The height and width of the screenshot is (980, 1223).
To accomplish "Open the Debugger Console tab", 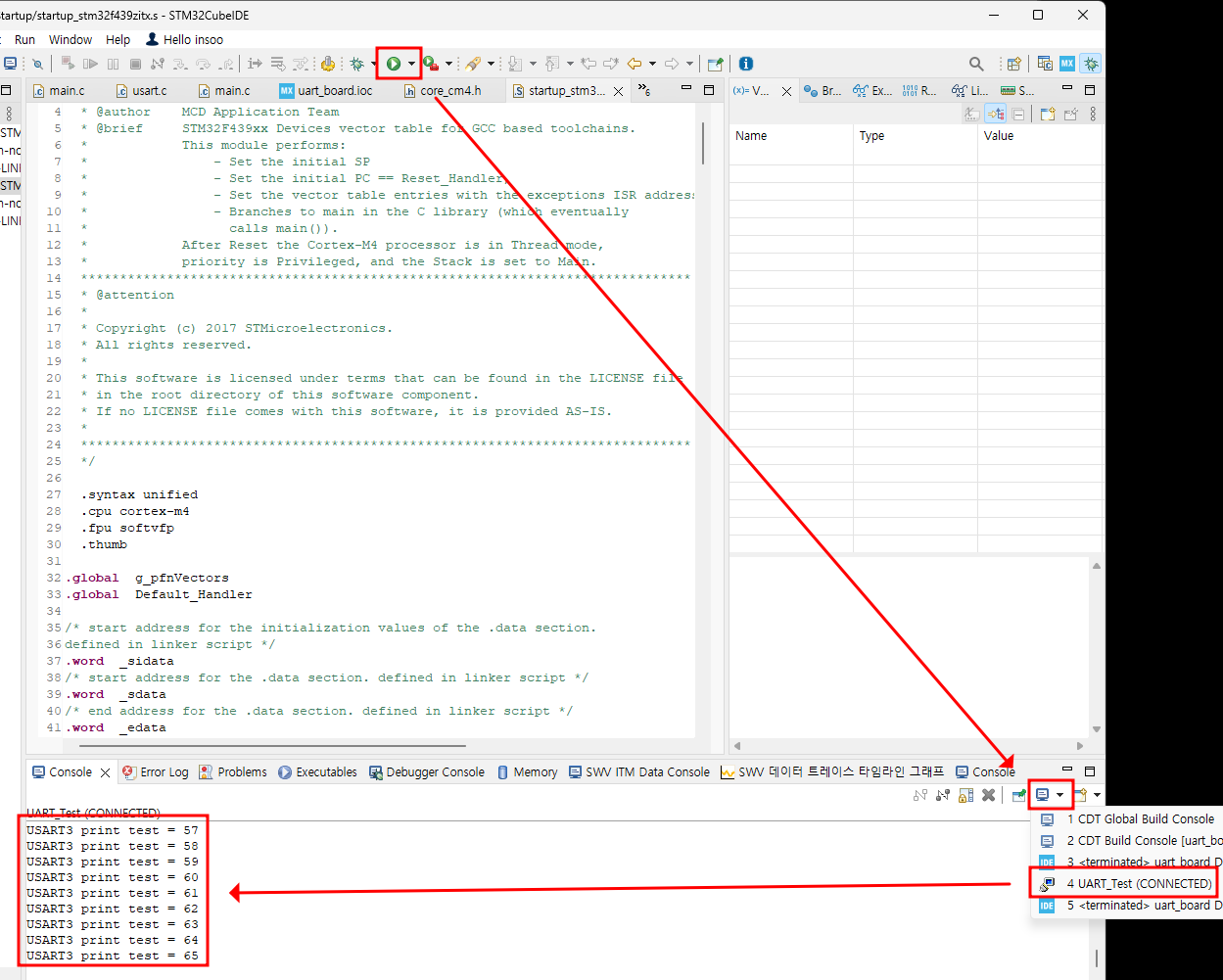I will [427, 772].
